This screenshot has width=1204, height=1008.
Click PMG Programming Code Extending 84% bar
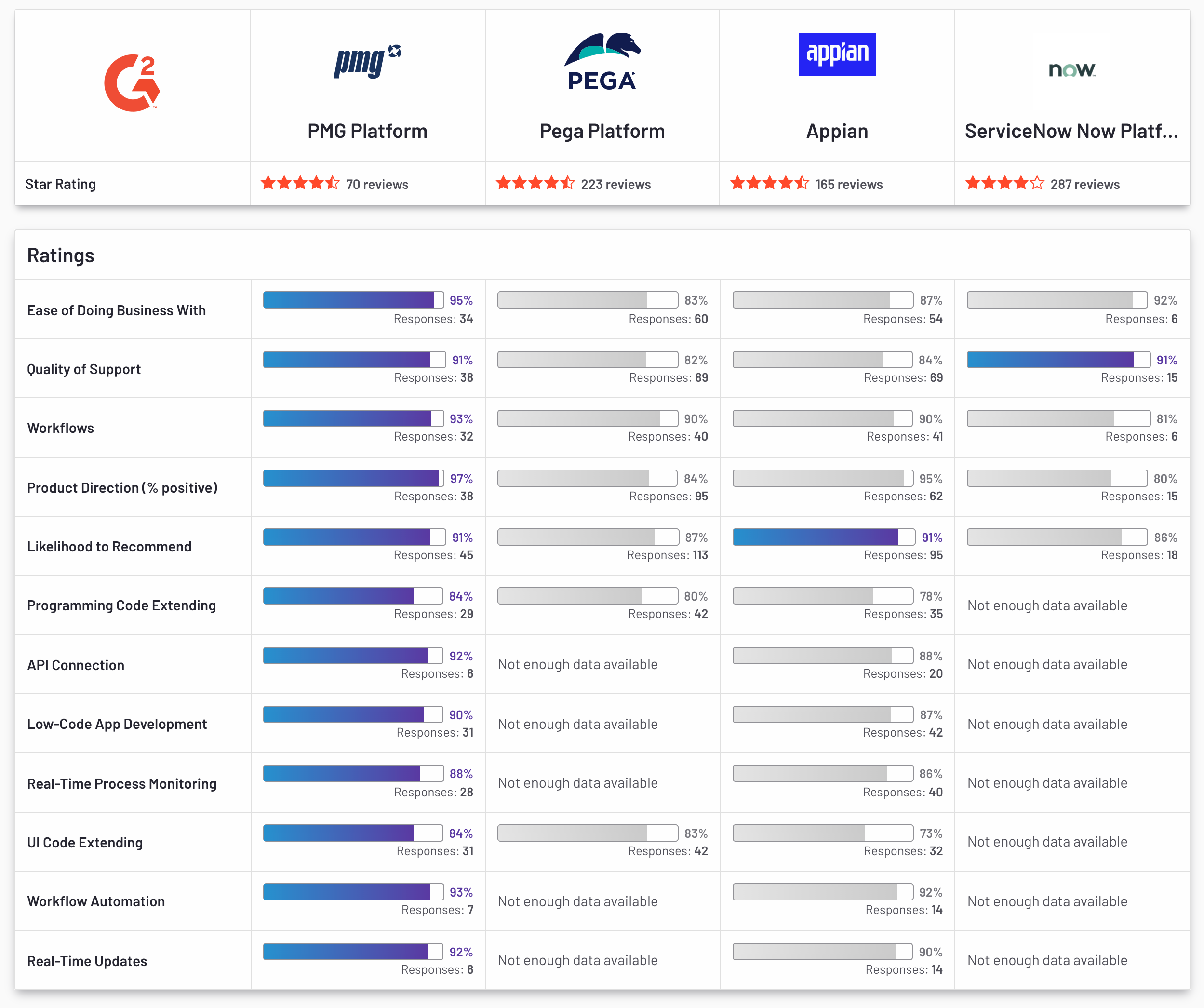353,596
